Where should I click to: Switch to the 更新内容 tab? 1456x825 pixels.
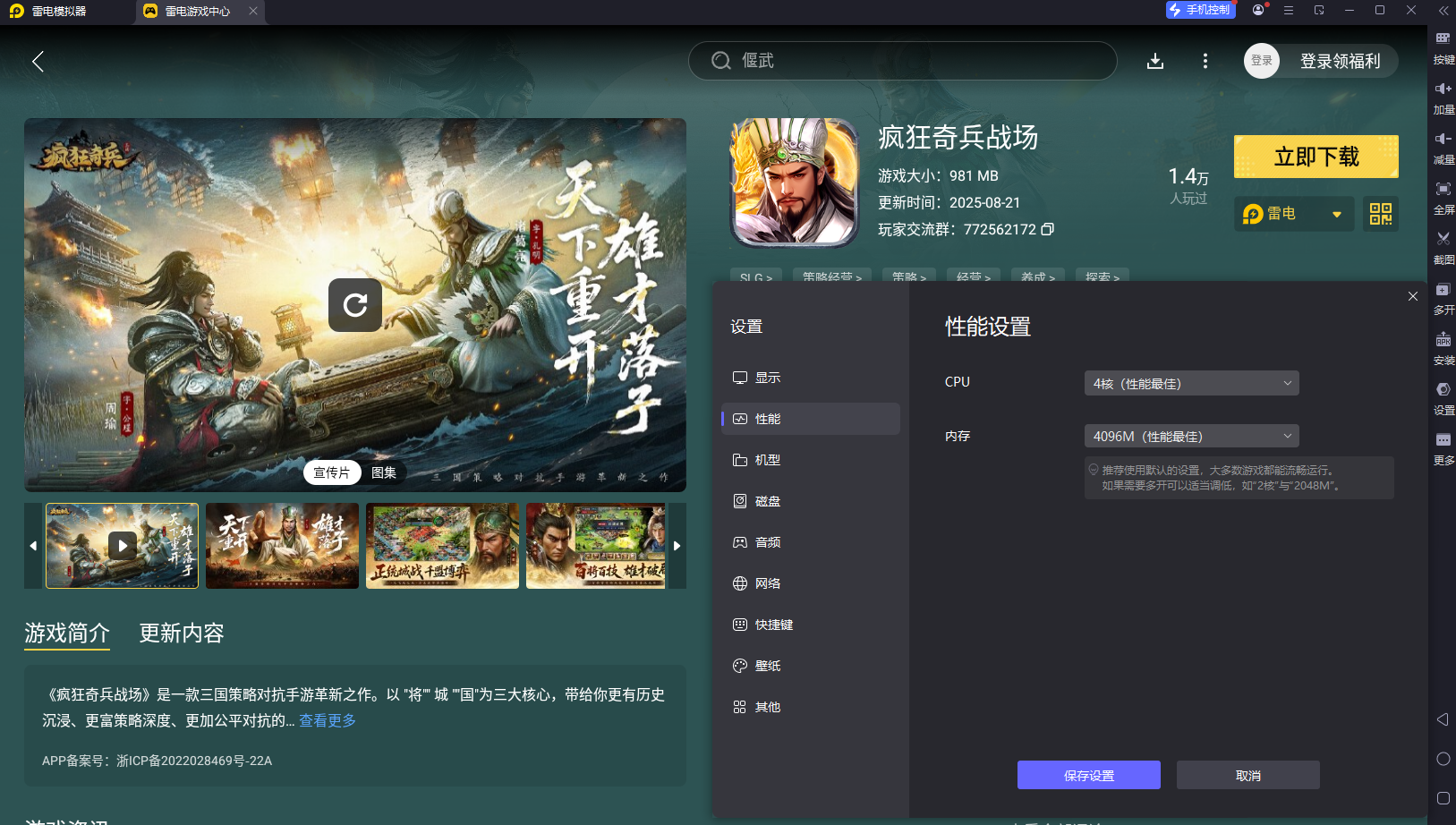pos(182,634)
